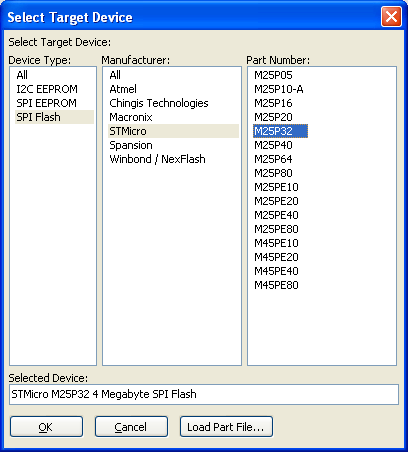Select All in the Device Type list
Screen dimensions: 408x452
pos(22,75)
